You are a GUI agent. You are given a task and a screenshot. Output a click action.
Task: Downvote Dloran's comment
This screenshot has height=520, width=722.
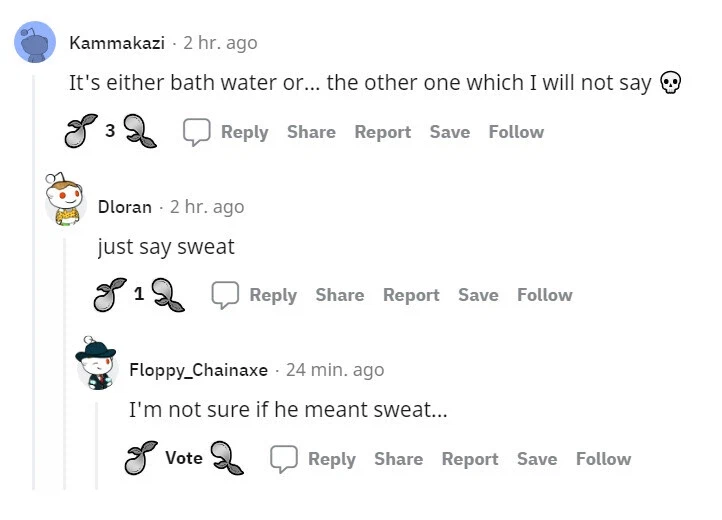point(167,295)
